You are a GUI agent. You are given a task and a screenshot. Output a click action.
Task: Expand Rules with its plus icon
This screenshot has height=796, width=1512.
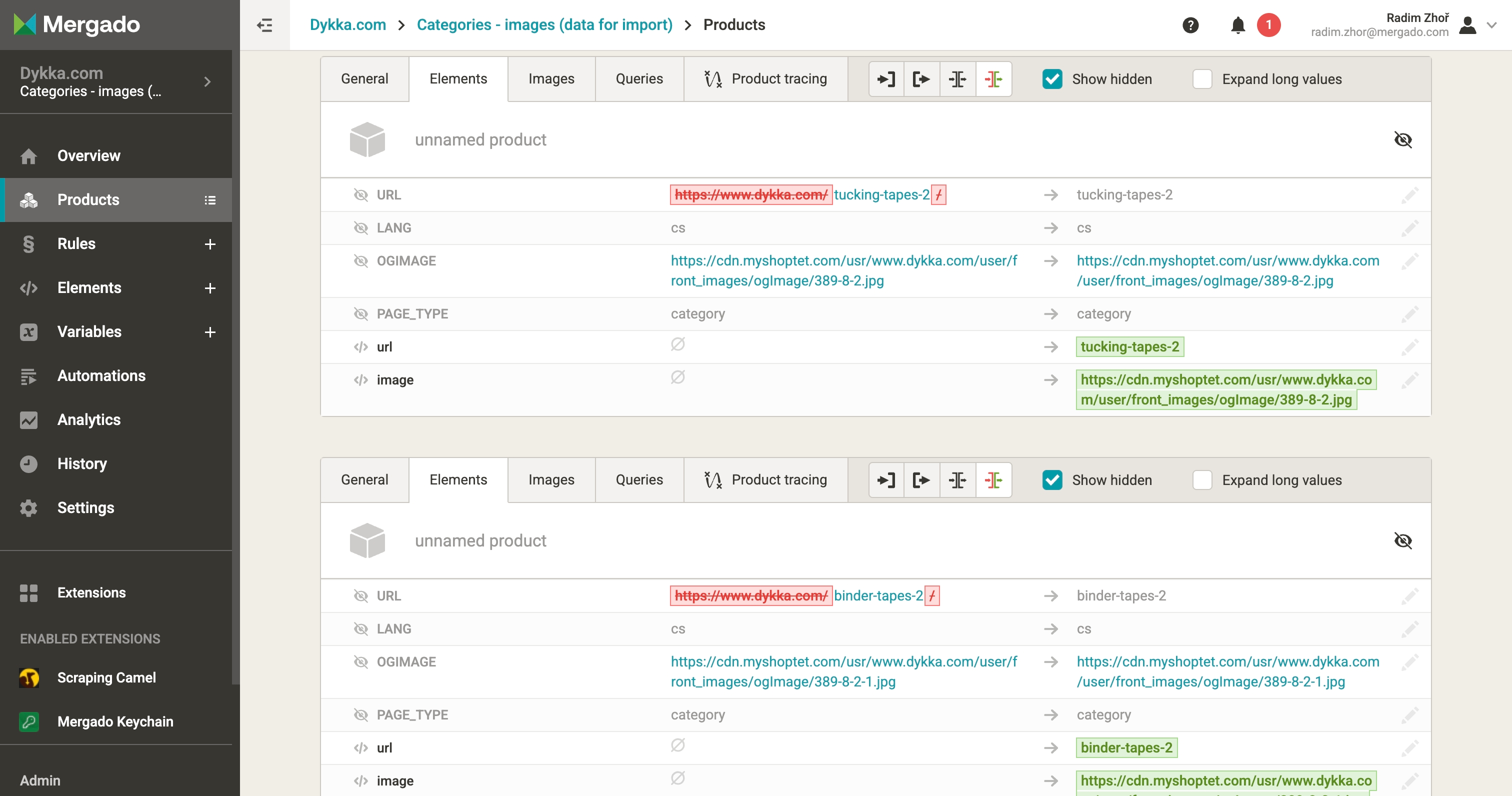(210, 243)
